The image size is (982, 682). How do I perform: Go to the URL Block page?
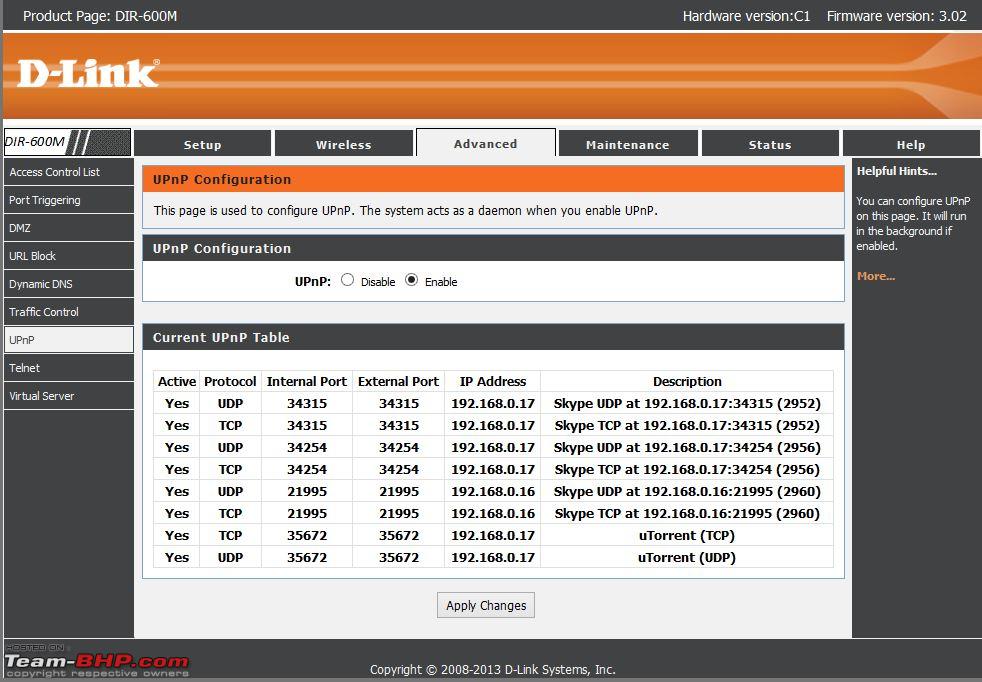coord(68,256)
